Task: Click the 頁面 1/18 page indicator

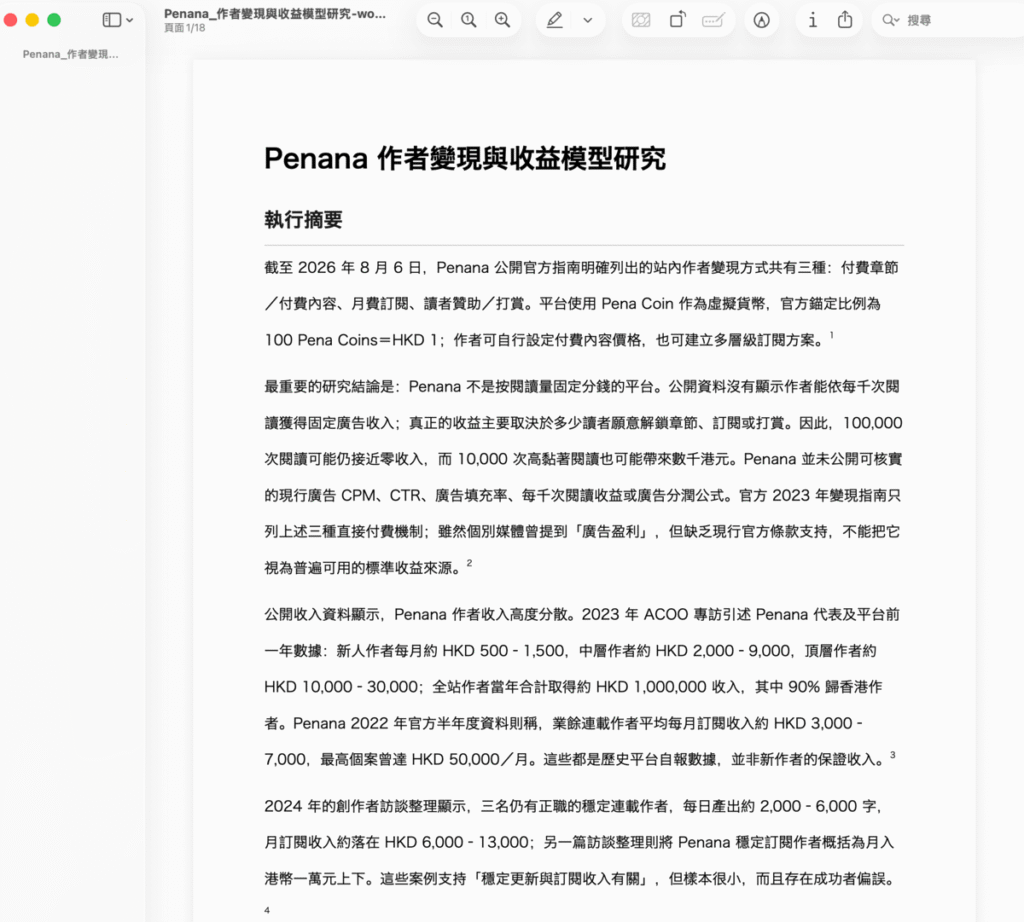Action: (184, 28)
